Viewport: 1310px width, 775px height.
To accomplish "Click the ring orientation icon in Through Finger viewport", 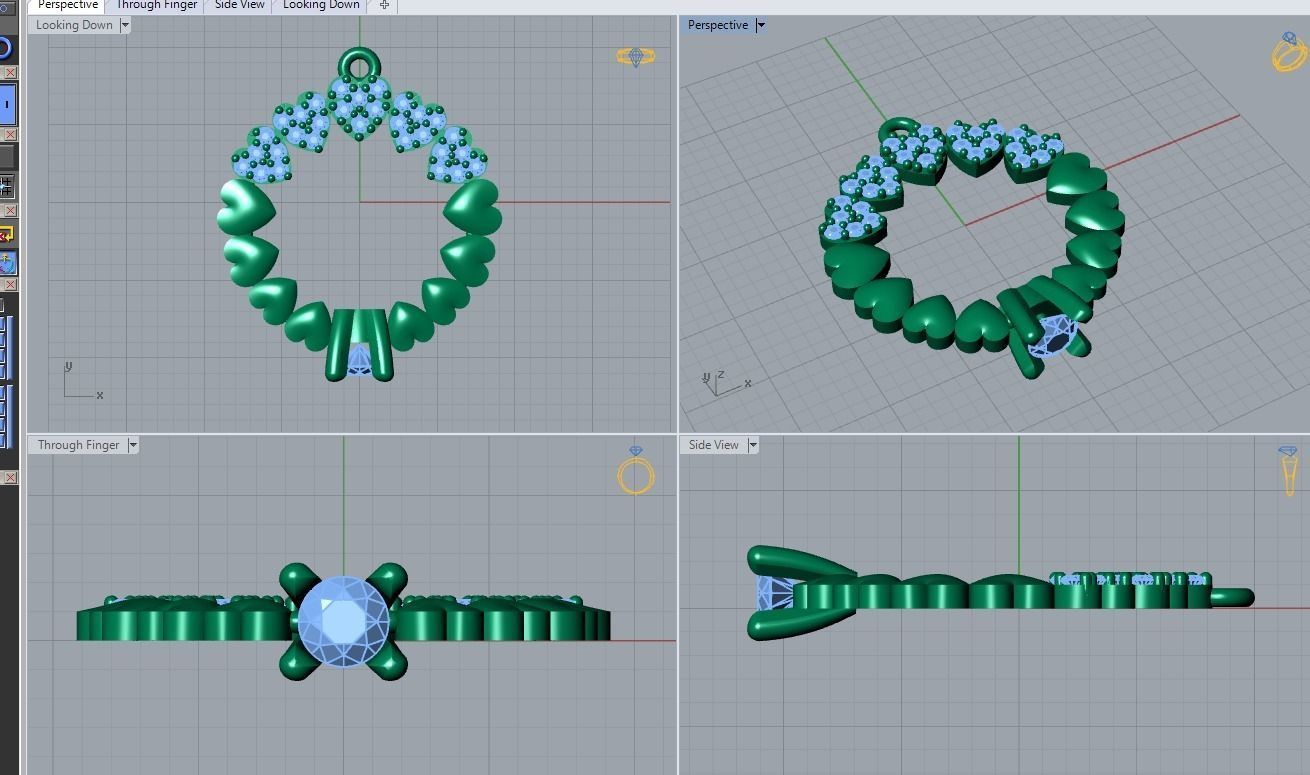I will point(636,470).
